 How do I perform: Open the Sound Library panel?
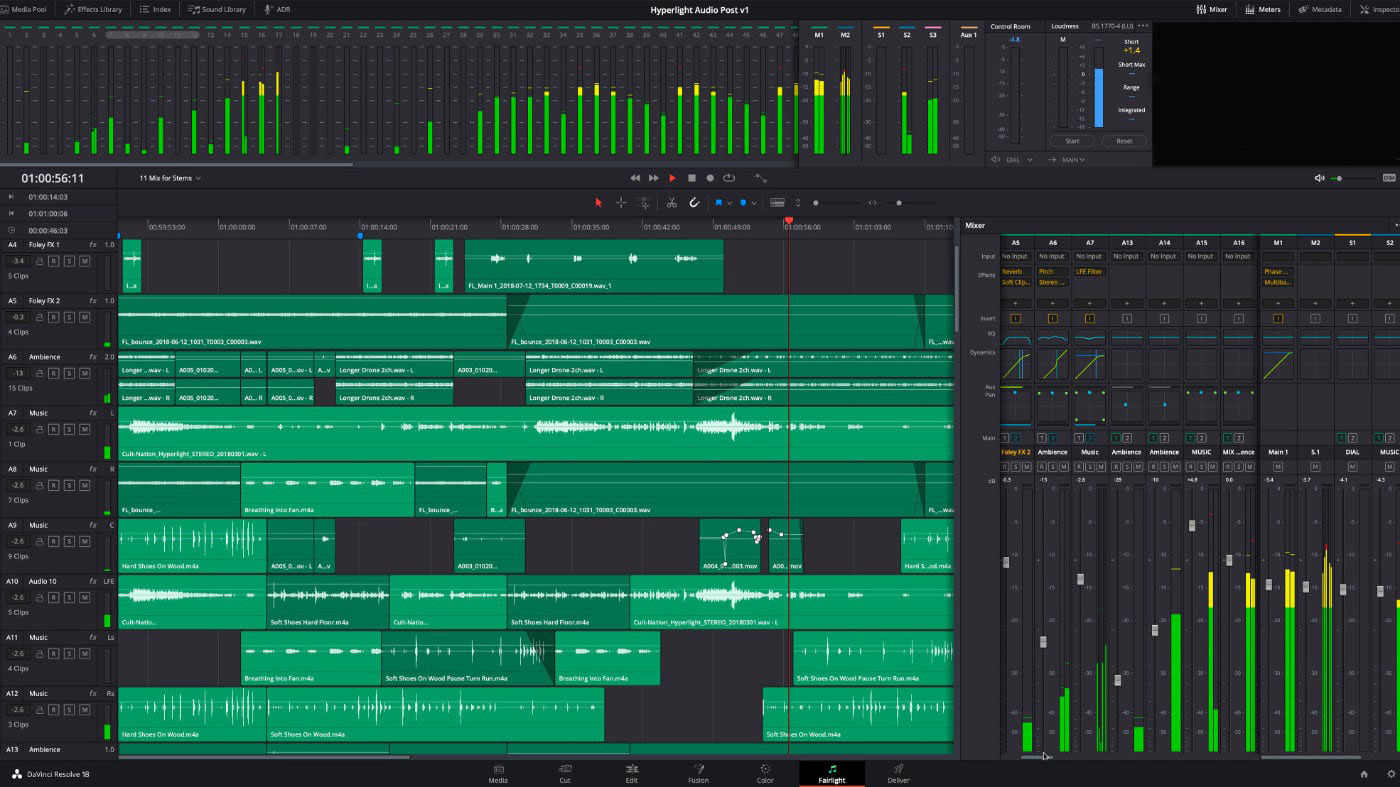[x=217, y=9]
